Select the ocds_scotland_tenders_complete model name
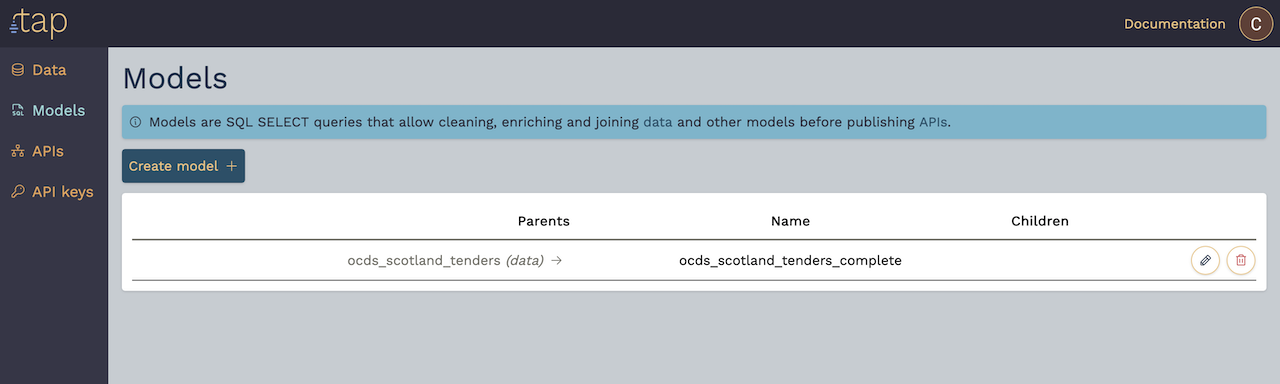This screenshot has width=1280, height=384. point(790,260)
